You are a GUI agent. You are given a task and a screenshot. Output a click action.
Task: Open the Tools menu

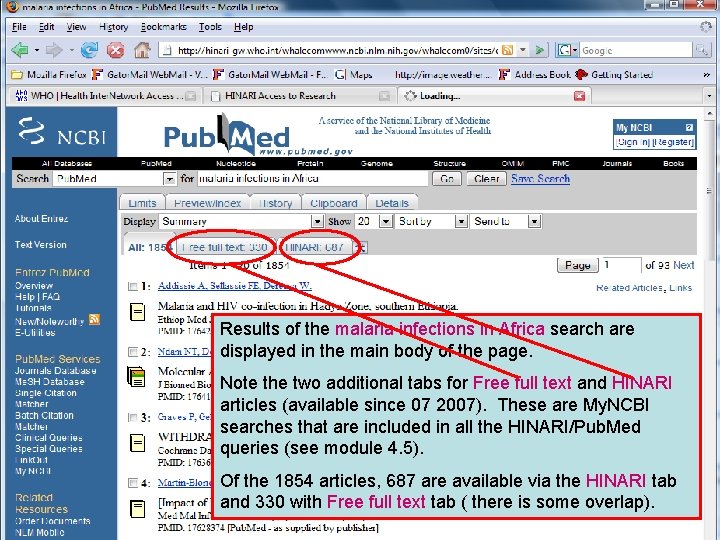coord(210,27)
